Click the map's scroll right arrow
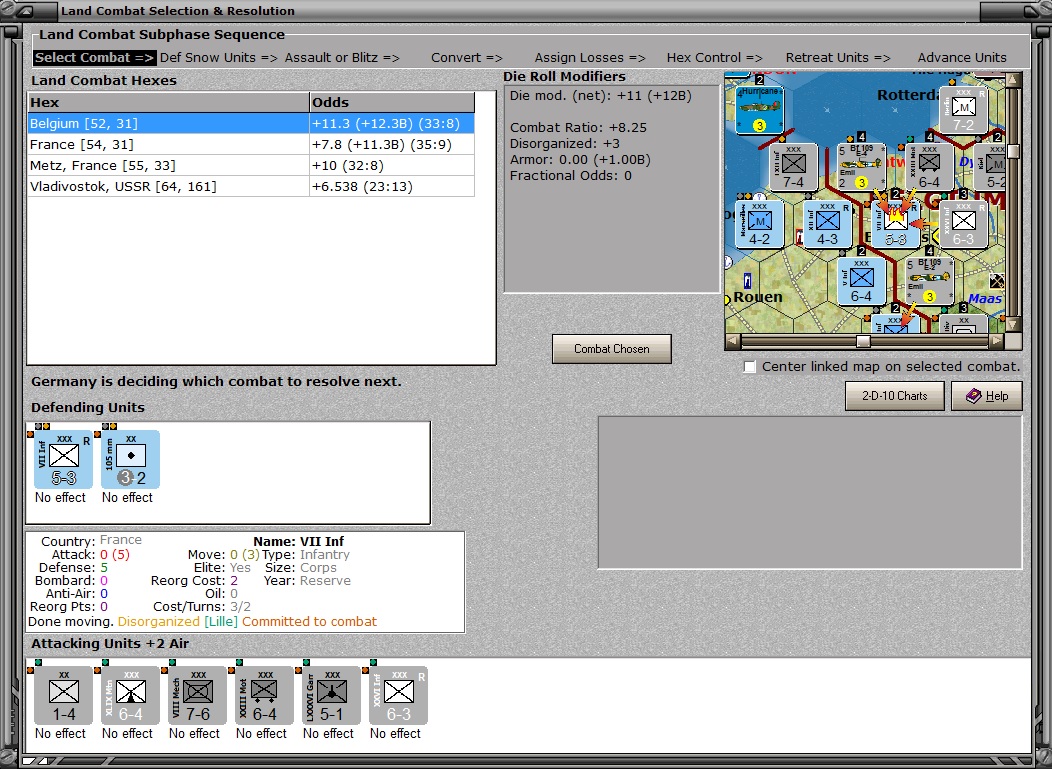The width and height of the screenshot is (1052, 769). 997,342
